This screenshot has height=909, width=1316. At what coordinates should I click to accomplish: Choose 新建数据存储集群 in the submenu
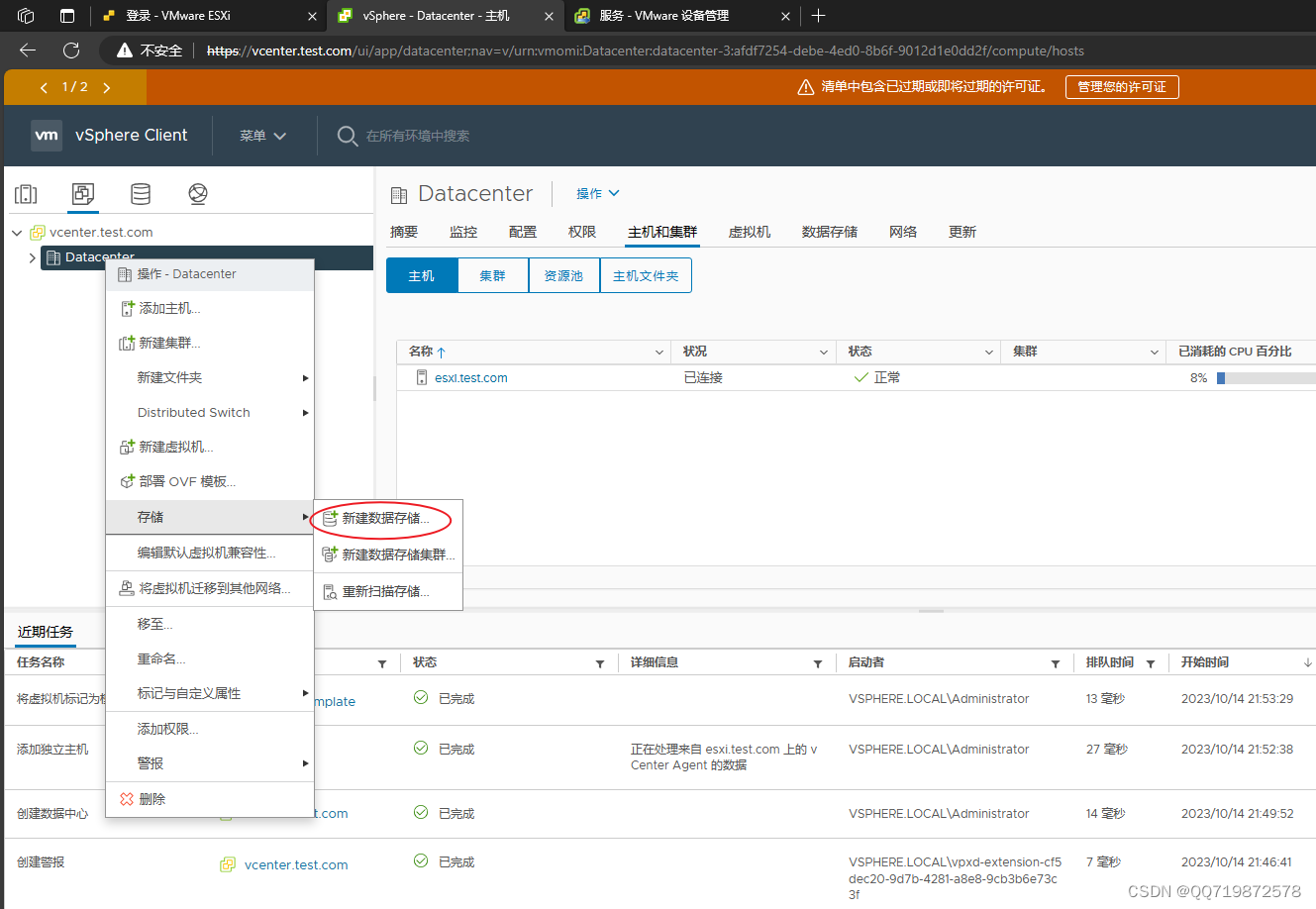point(388,555)
